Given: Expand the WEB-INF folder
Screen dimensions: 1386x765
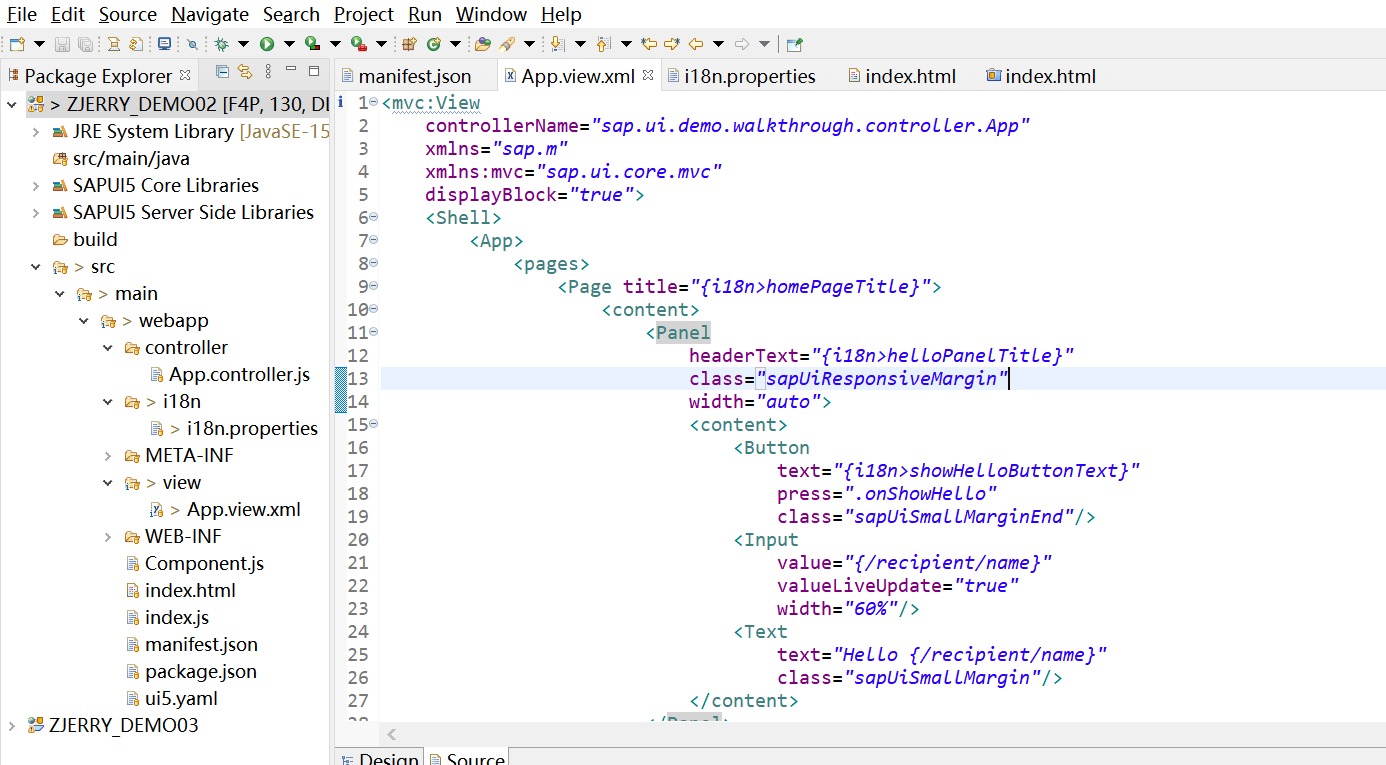Looking at the screenshot, I should [107, 537].
